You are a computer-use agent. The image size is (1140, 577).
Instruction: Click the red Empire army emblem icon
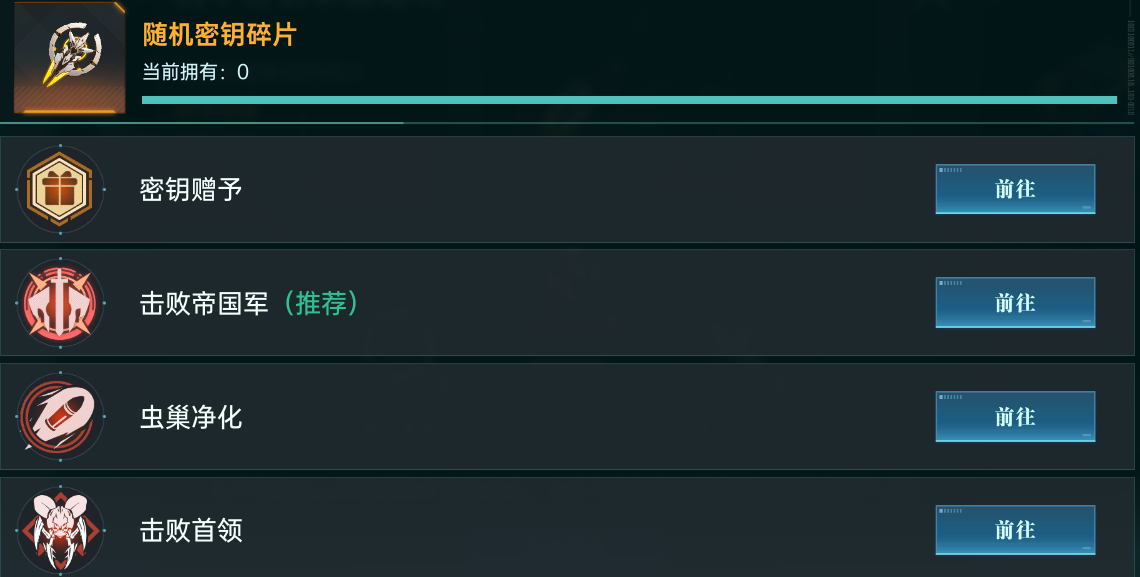pyautogui.click(x=60, y=303)
